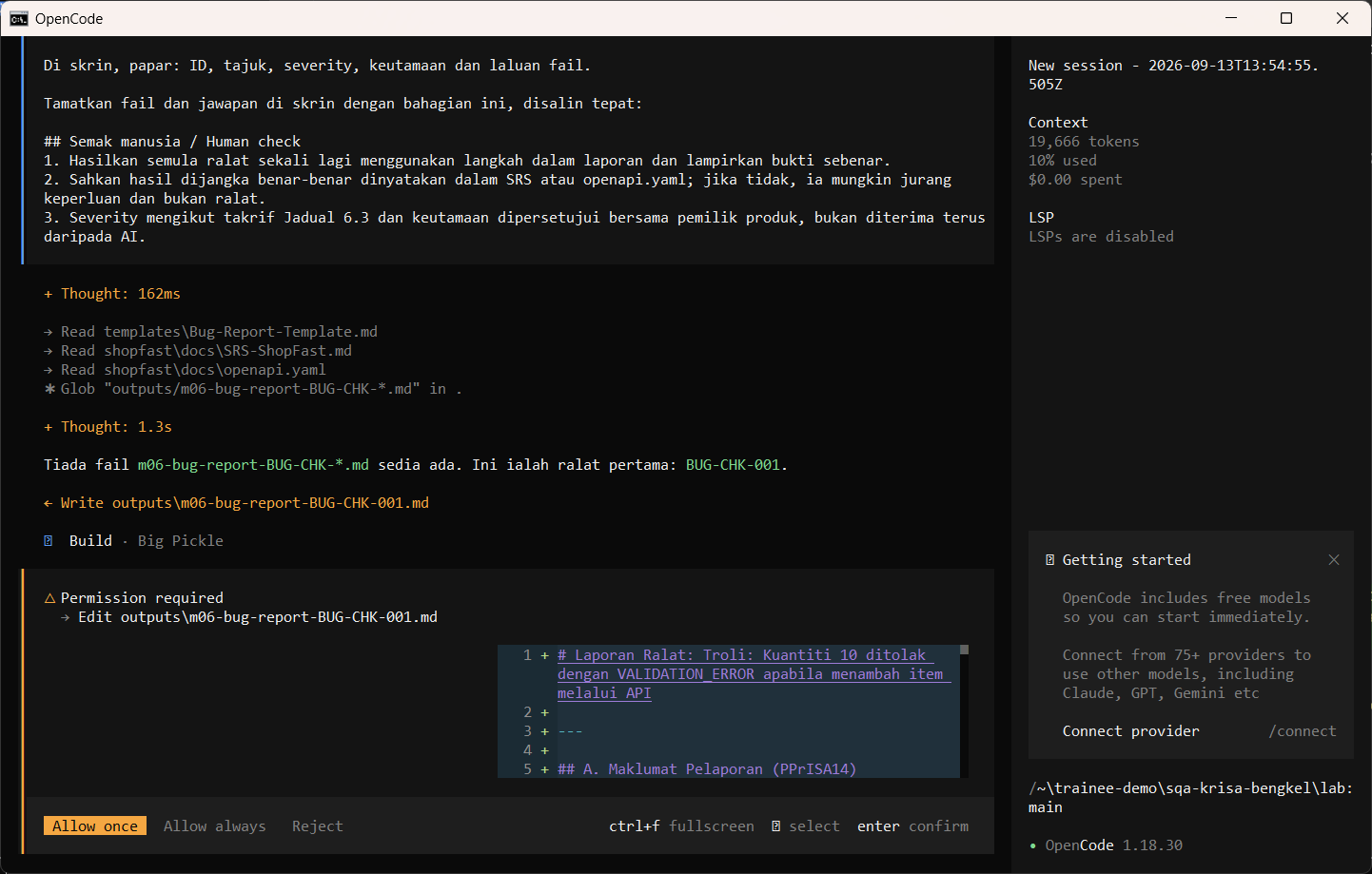The width and height of the screenshot is (1372, 874).
Task: Click the 10% used context value
Action: tap(1063, 160)
